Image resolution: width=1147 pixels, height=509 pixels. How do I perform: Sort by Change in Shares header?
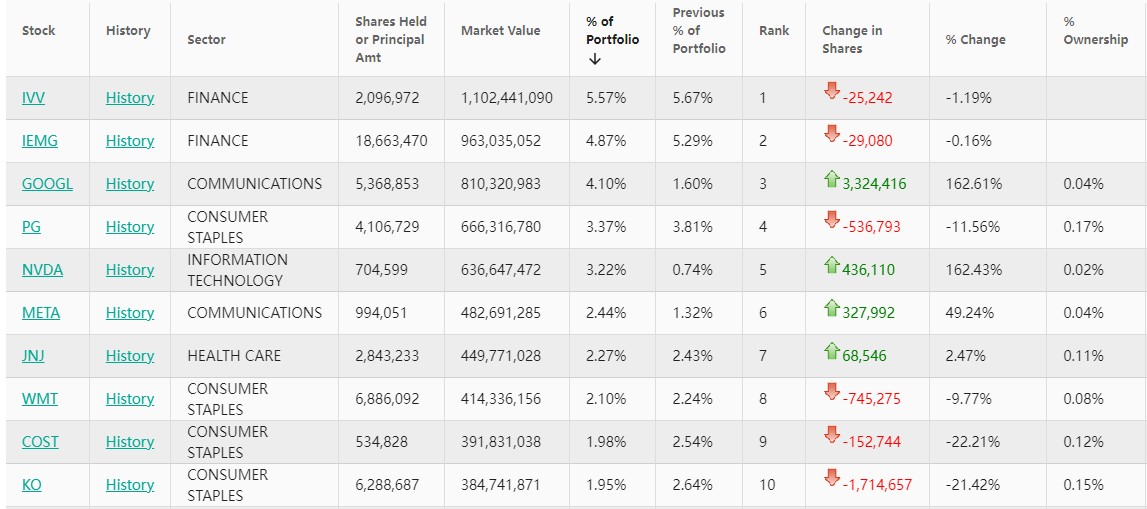852,39
